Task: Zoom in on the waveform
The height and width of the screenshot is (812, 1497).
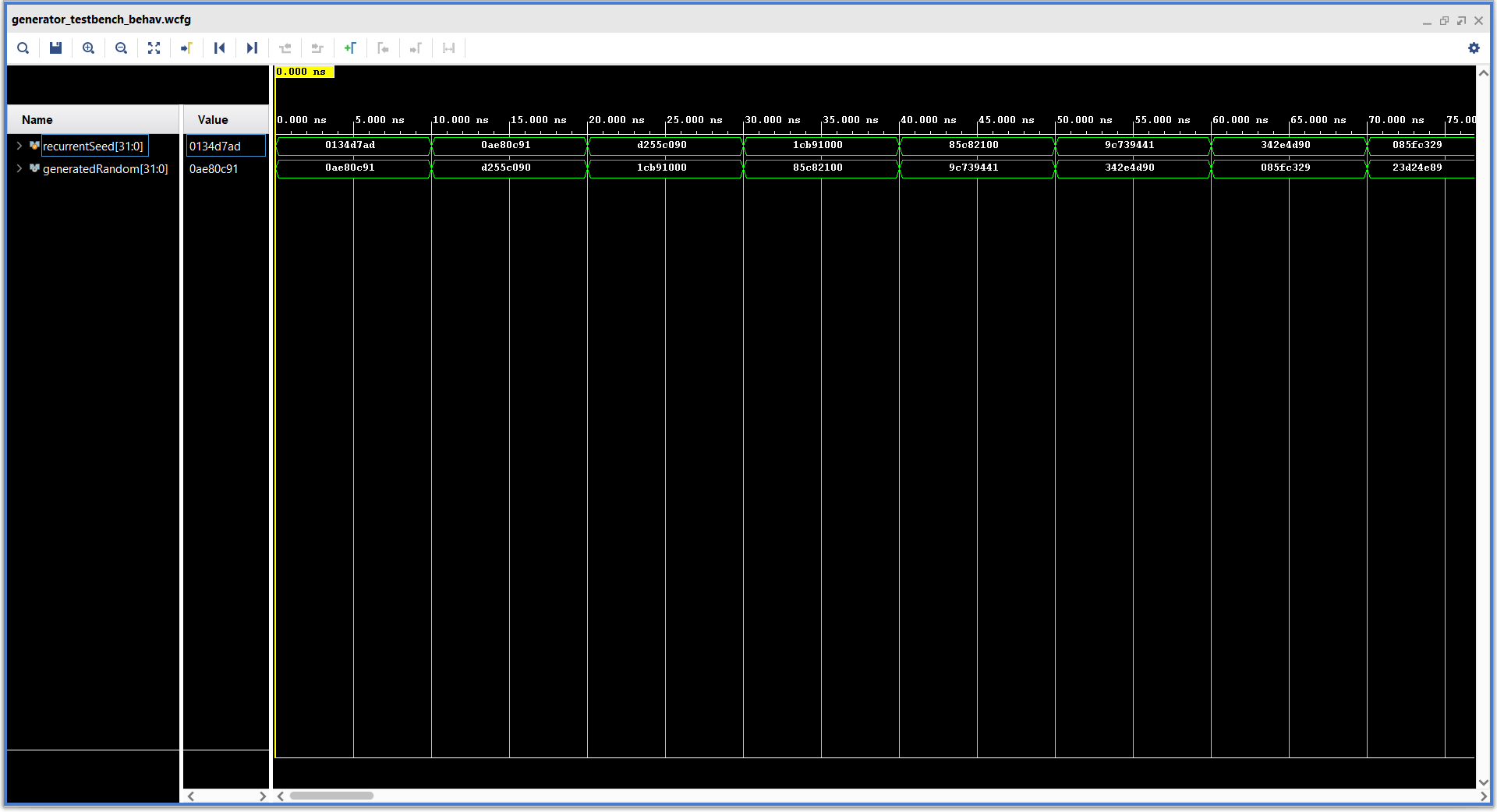Action: pyautogui.click(x=89, y=48)
